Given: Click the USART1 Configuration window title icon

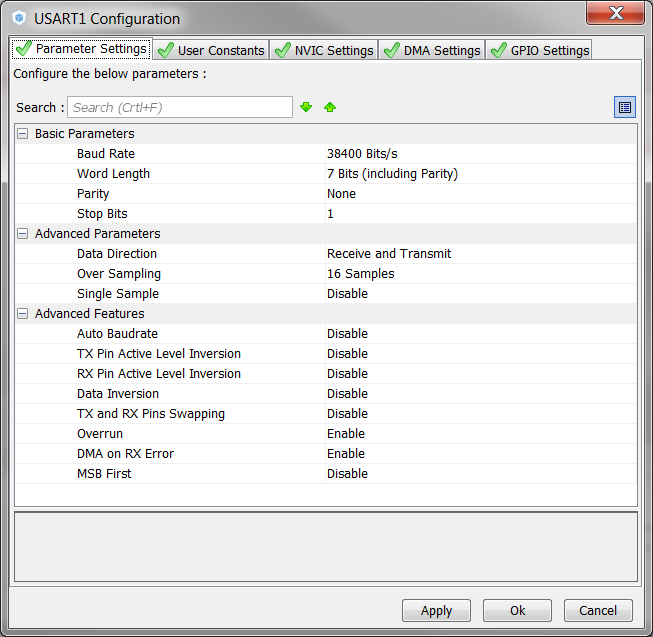Looking at the screenshot, I should pos(18,18).
